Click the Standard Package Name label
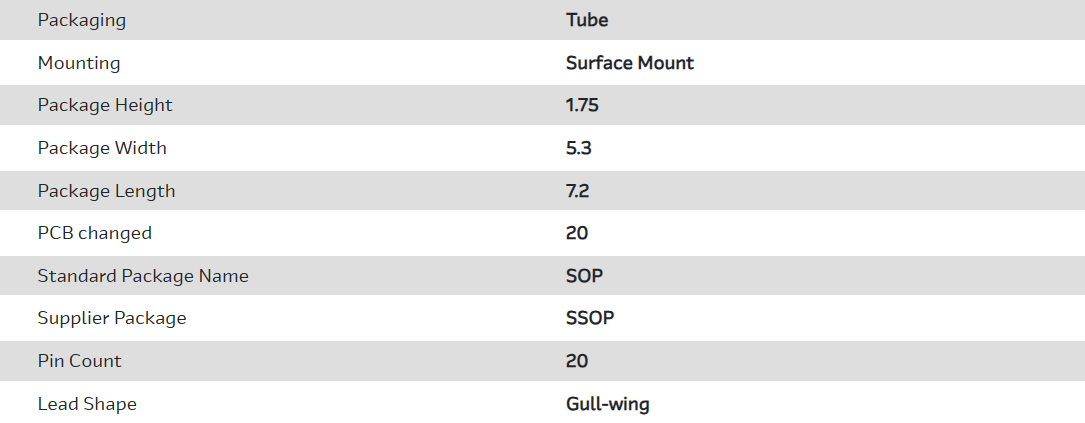Image resolution: width=1085 pixels, height=423 pixels. coord(143,276)
